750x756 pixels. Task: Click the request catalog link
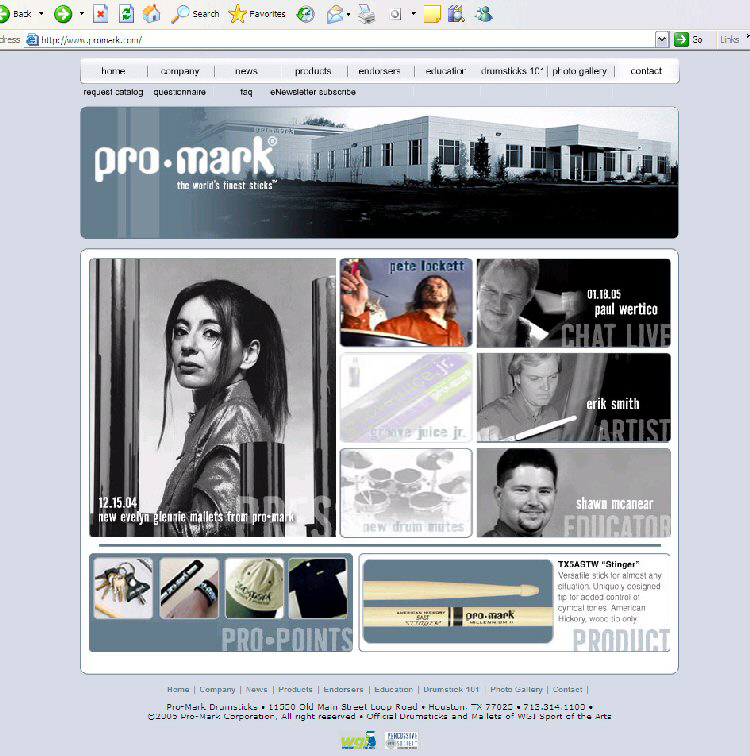[x=113, y=92]
